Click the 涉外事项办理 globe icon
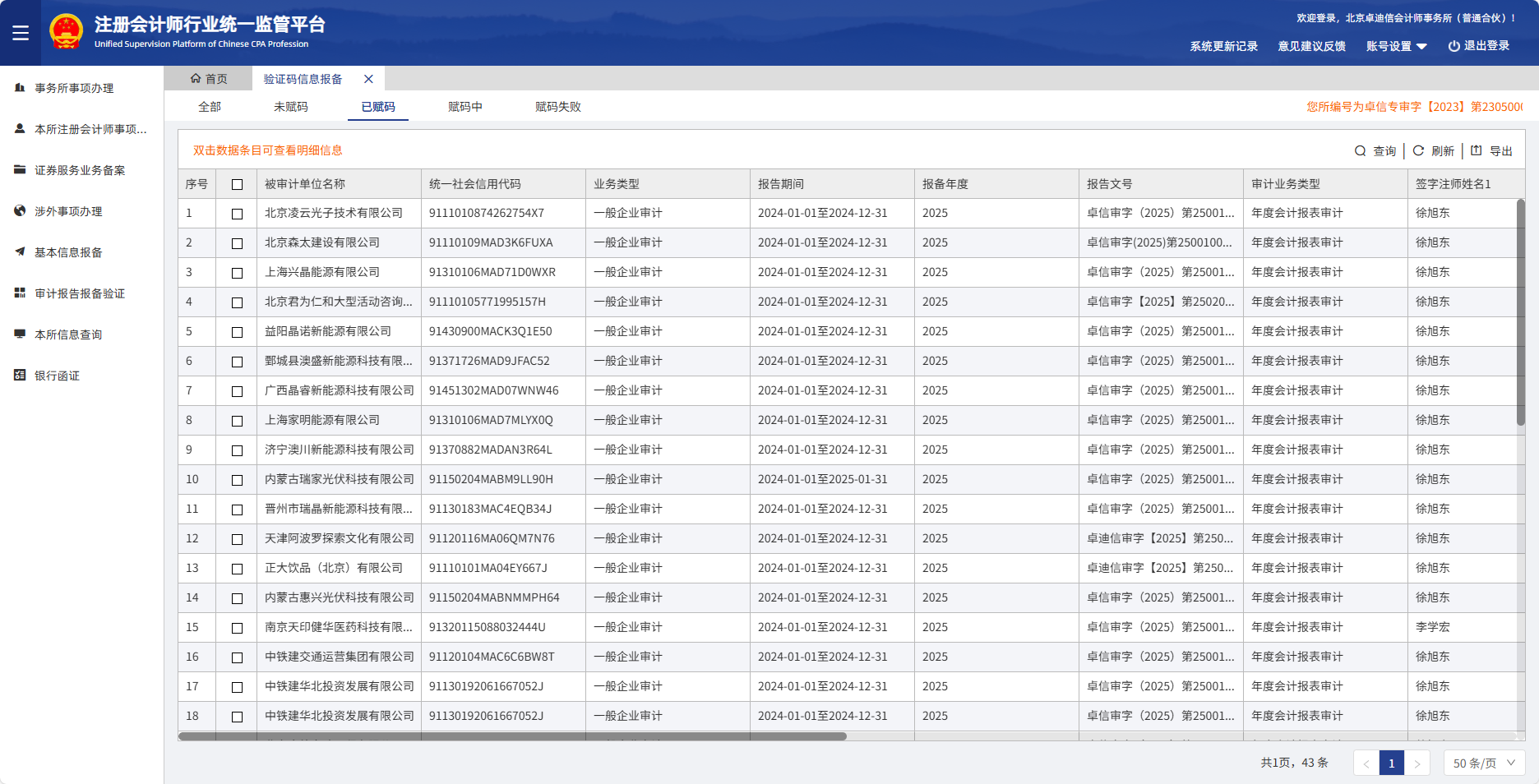 (20, 211)
